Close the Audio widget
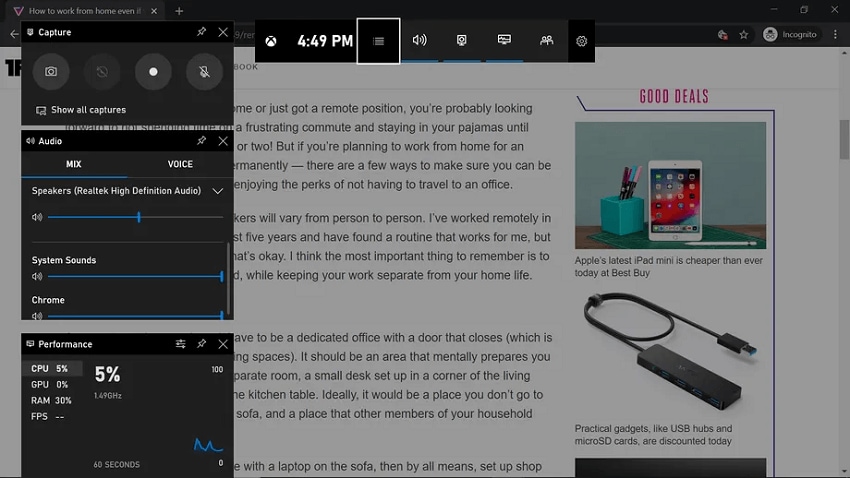 223,141
